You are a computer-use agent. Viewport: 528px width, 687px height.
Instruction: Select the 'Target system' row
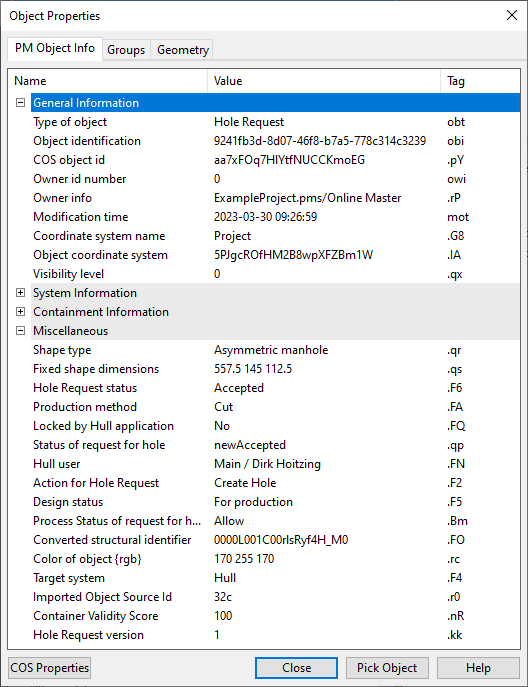click(x=275, y=577)
